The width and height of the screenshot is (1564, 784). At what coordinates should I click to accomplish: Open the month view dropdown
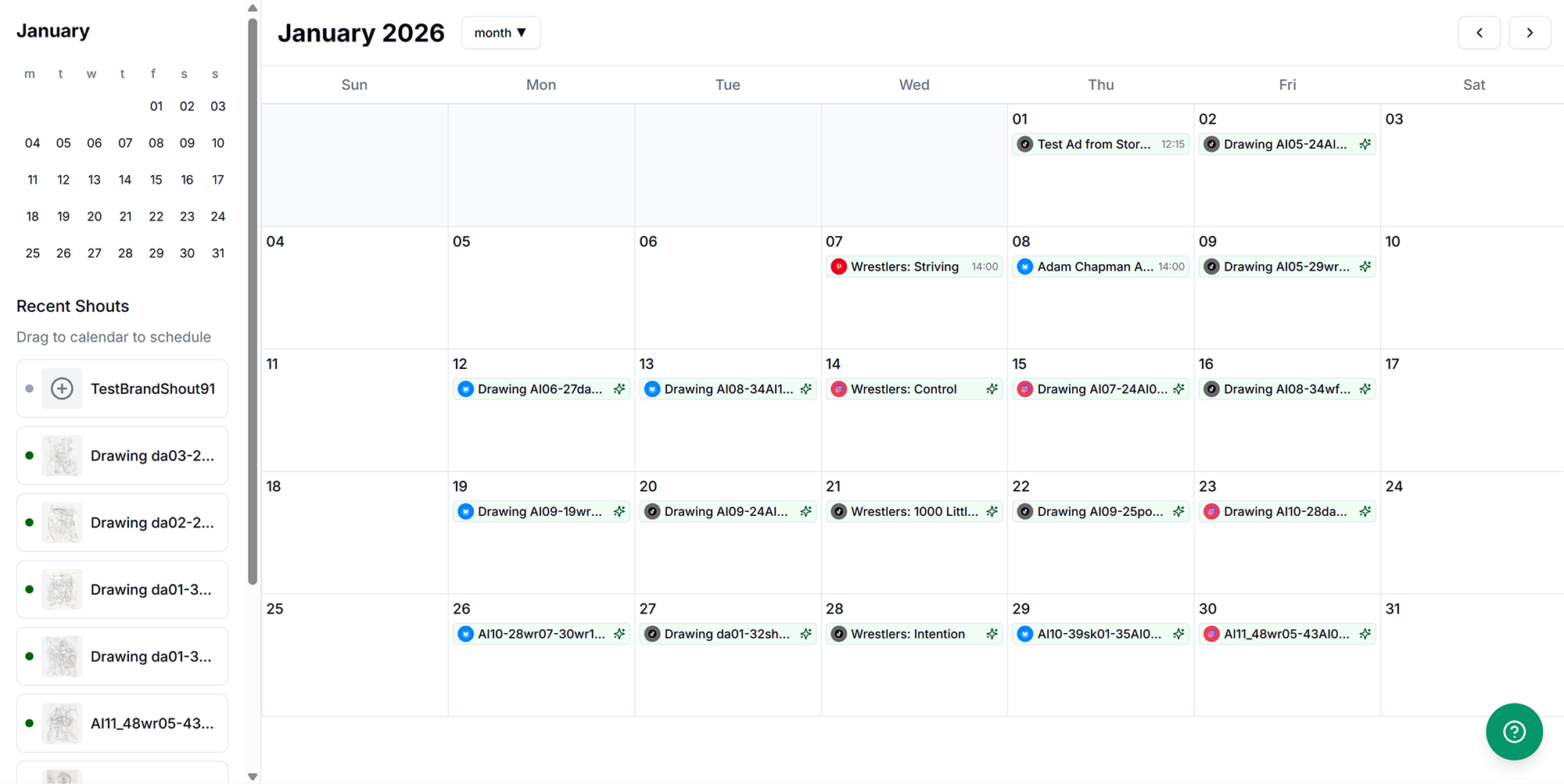(x=500, y=33)
